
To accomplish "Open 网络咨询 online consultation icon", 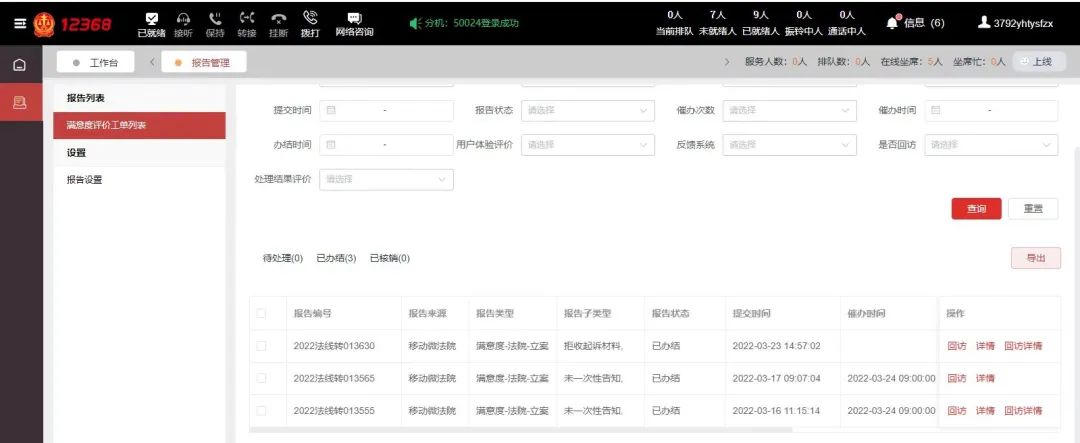I will (x=354, y=19).
